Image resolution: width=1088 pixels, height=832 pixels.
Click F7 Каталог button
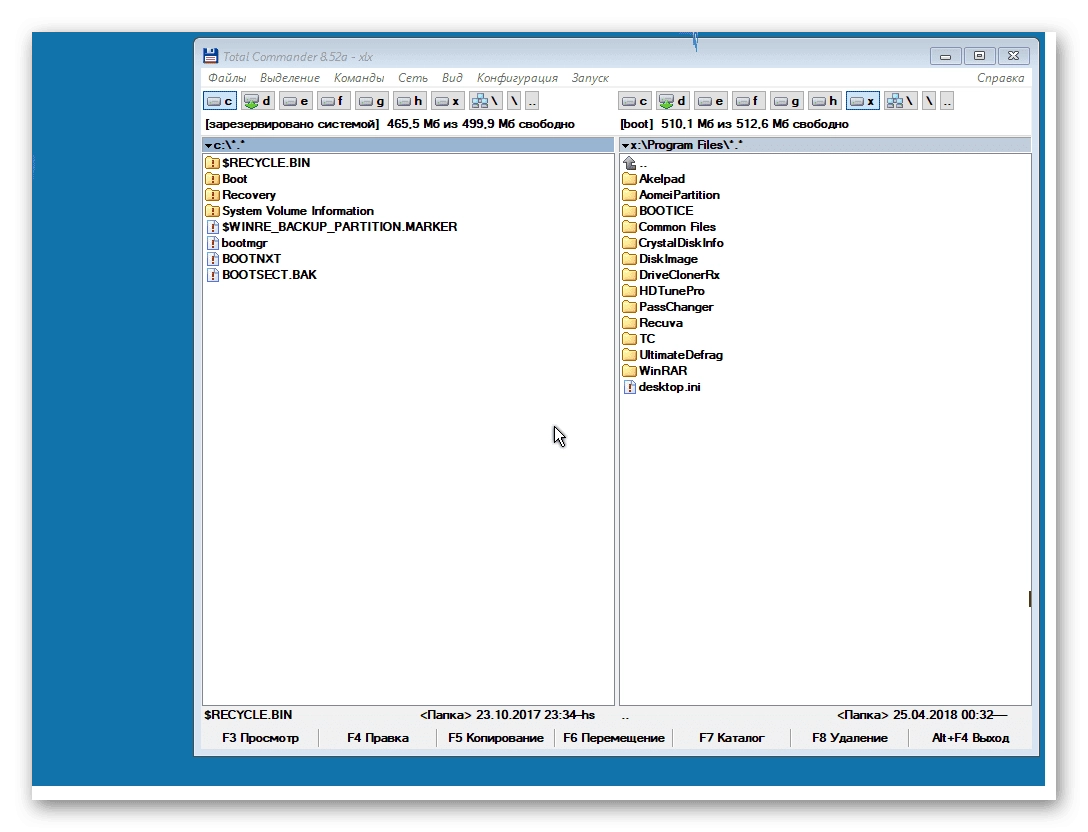click(731, 738)
